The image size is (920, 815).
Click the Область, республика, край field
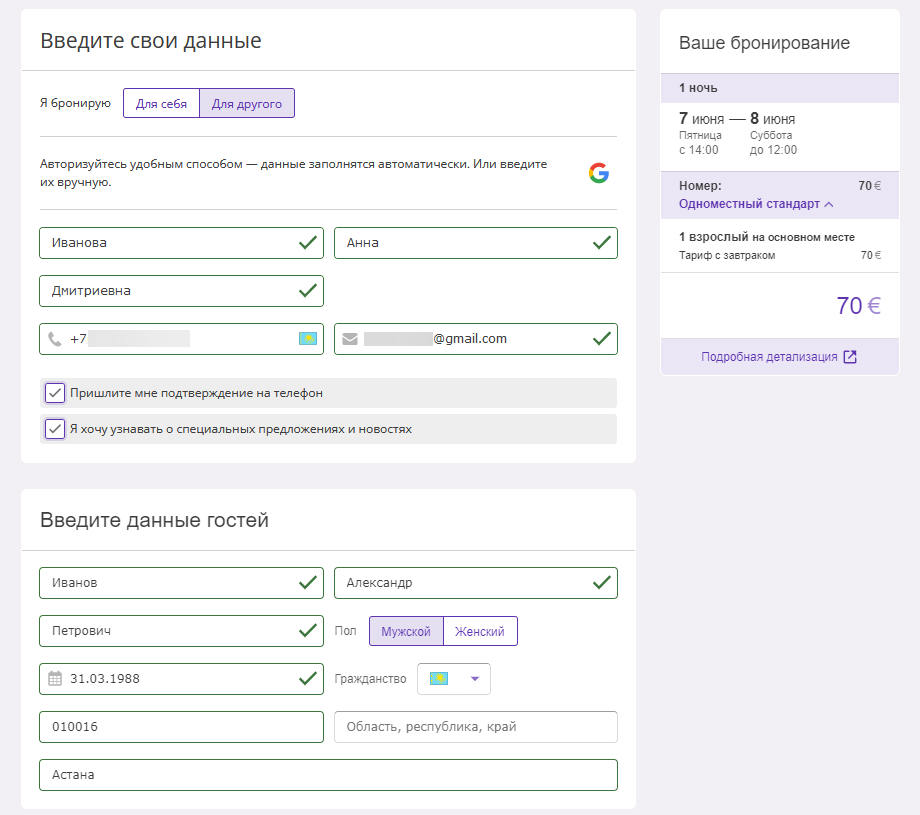(x=476, y=727)
